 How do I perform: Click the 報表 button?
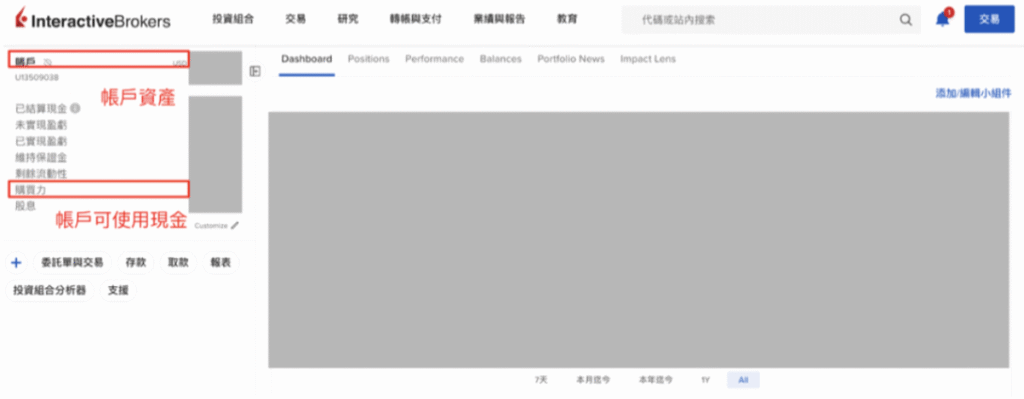(221, 263)
